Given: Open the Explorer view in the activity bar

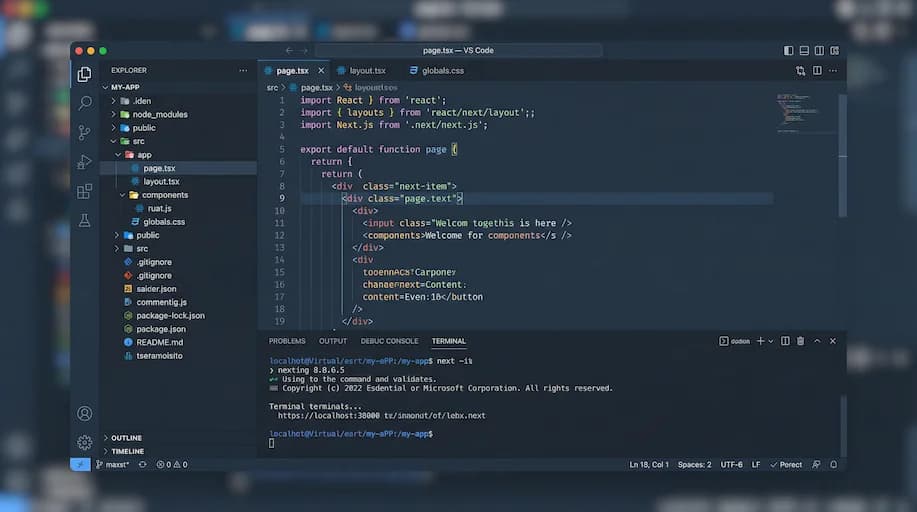Looking at the screenshot, I should pos(84,74).
